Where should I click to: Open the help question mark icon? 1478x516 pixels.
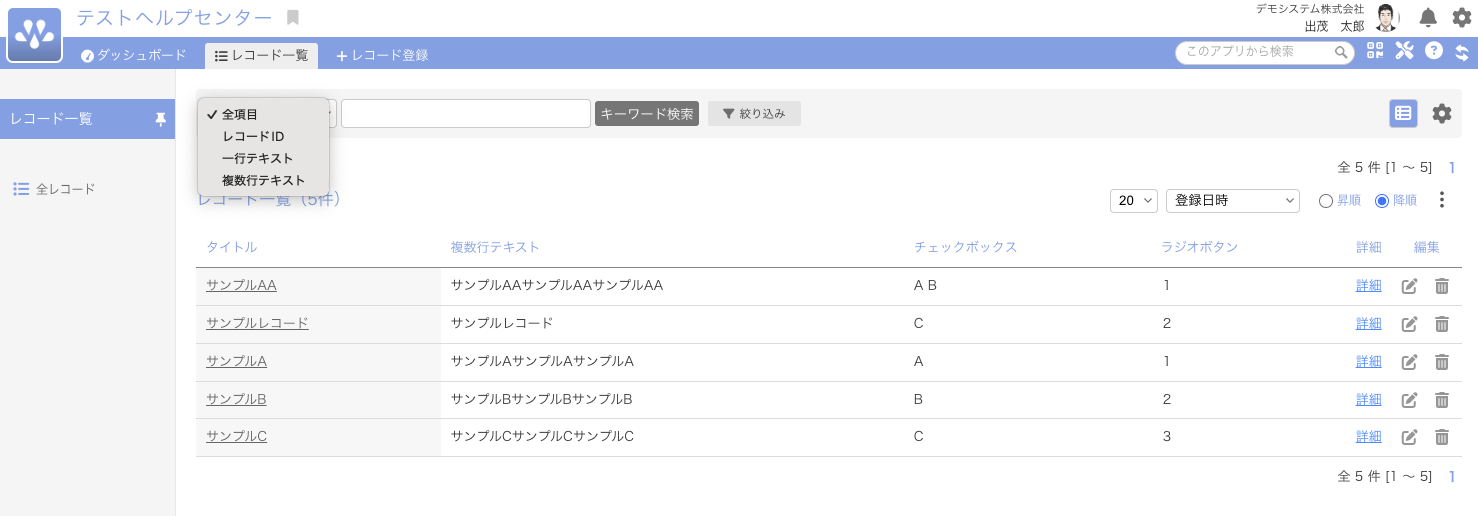click(x=1434, y=50)
